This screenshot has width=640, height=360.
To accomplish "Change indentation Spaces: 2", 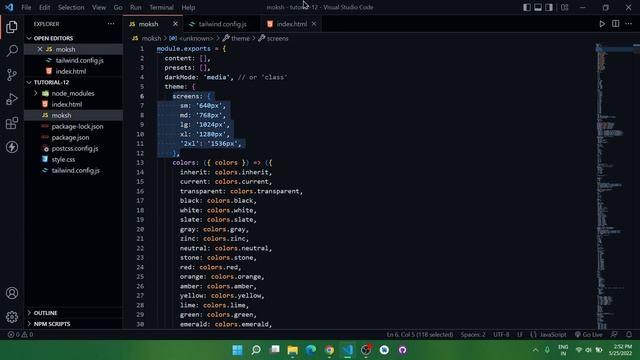I will (473, 334).
